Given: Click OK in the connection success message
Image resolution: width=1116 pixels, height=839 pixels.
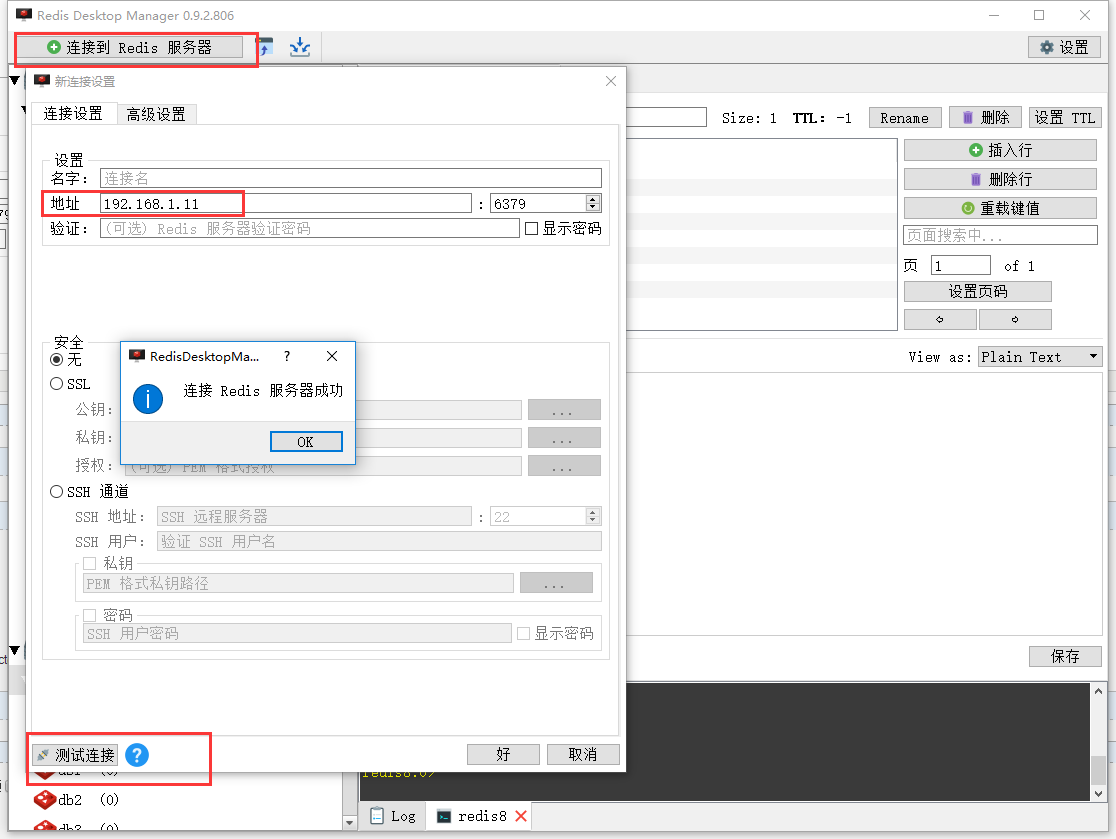Looking at the screenshot, I should [306, 442].
